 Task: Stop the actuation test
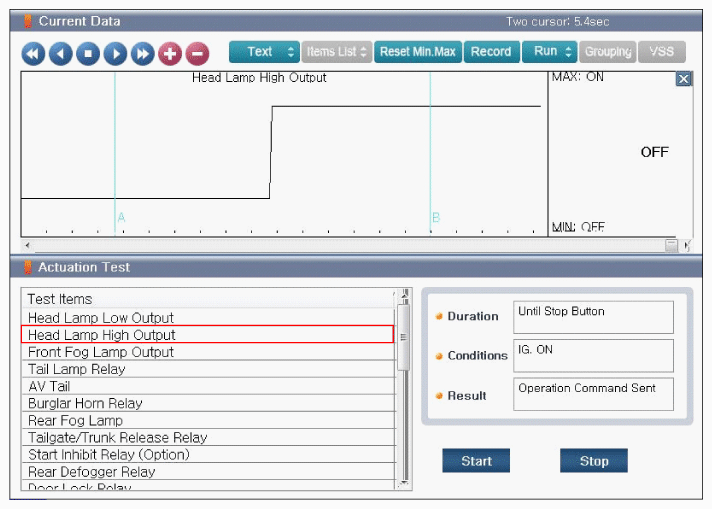pos(593,461)
